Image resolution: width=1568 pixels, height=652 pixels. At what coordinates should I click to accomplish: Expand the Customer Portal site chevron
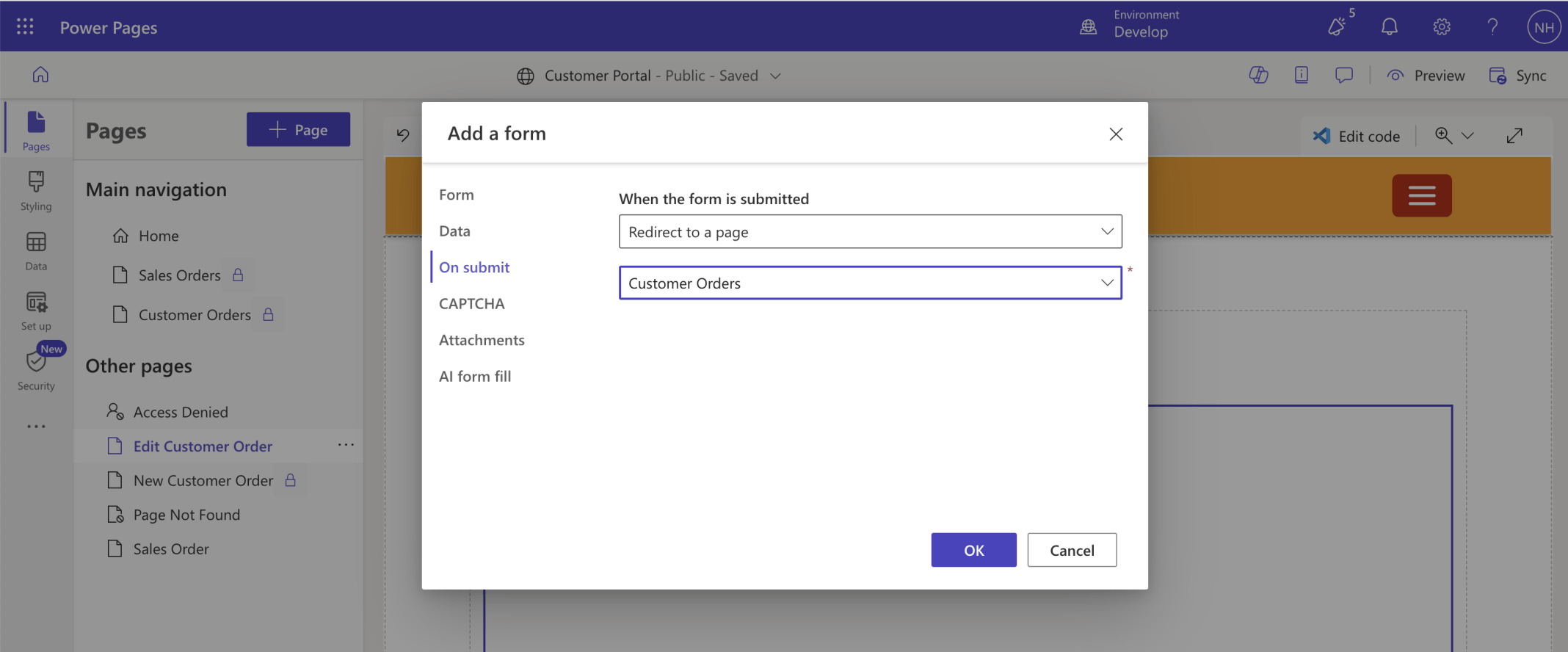(x=775, y=76)
